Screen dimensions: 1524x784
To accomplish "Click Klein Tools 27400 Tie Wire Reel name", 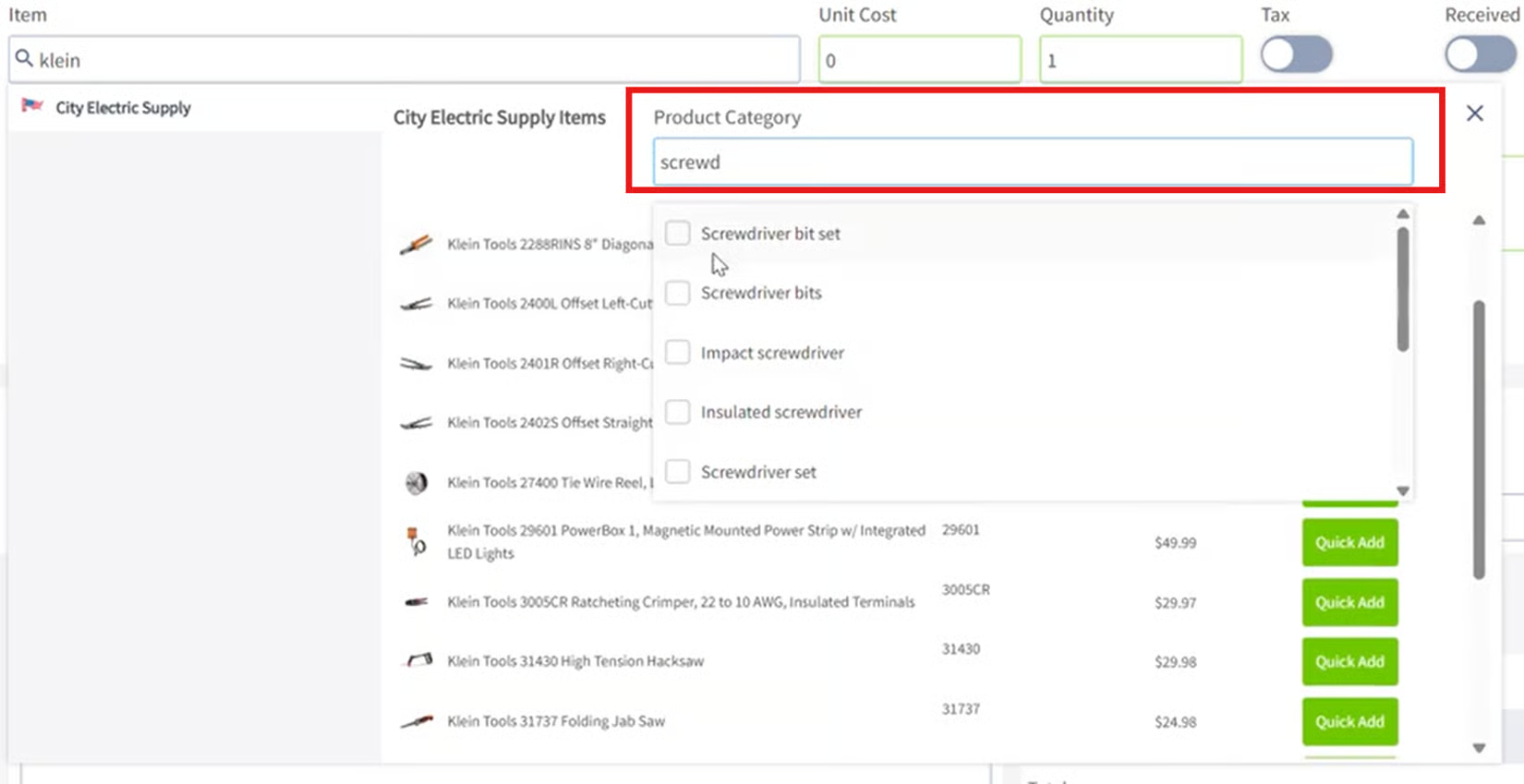I will point(550,483).
